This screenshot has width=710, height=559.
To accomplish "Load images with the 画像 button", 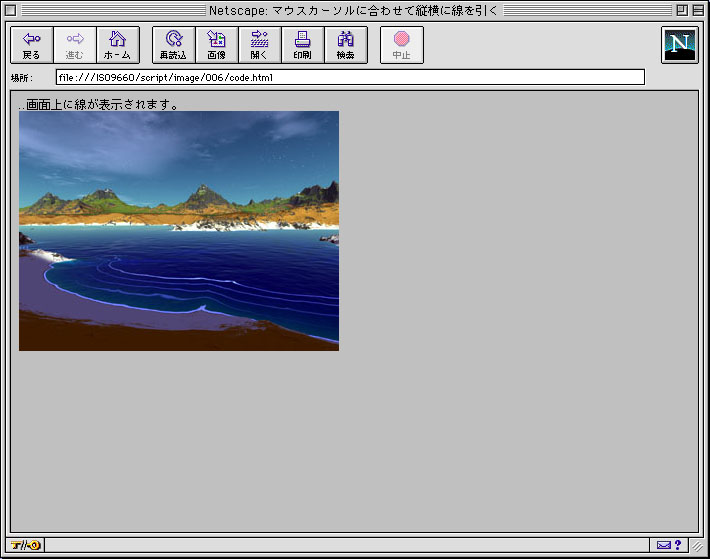I will point(216,45).
